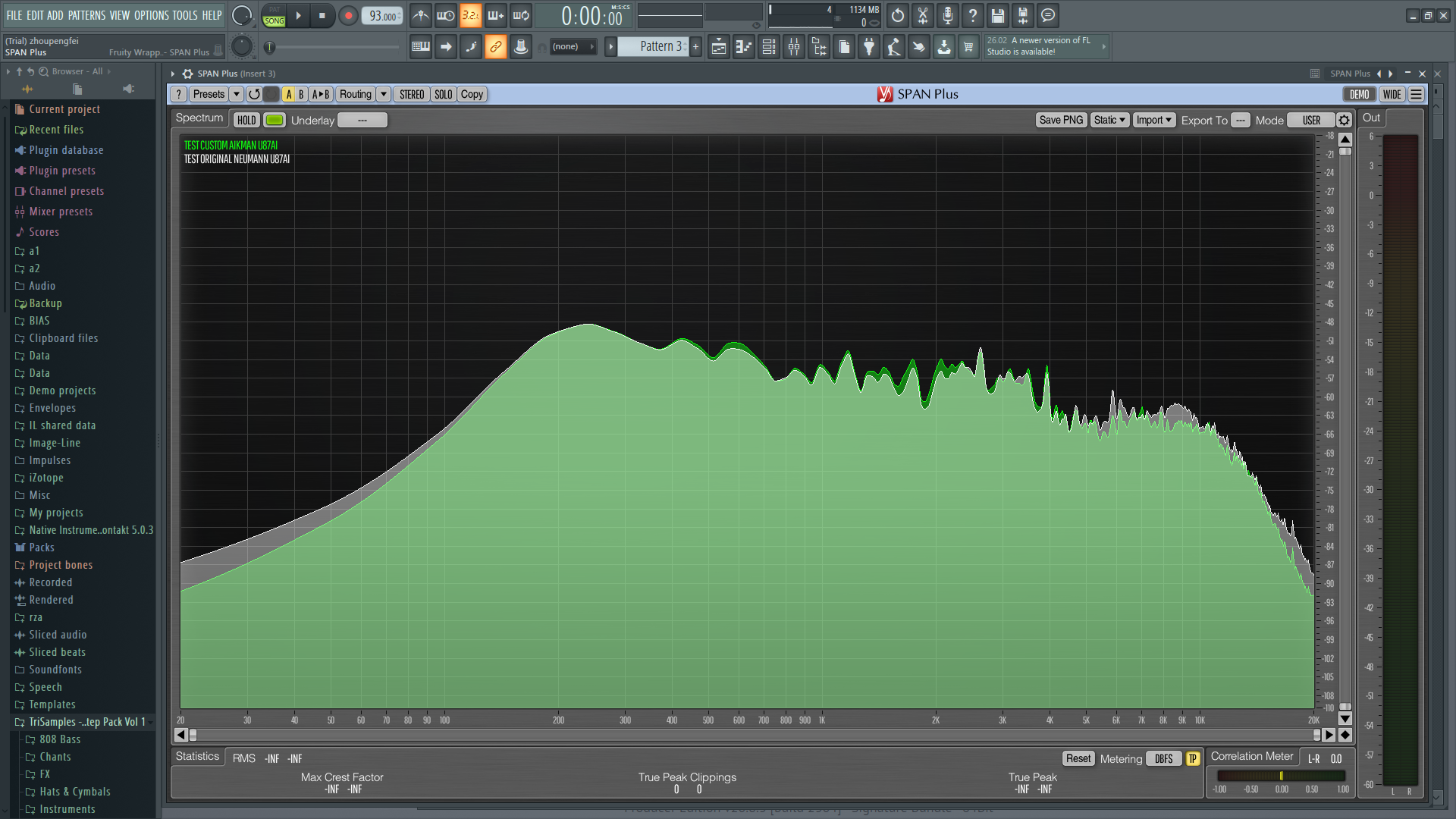
Task: Toggle the PAT/SONG mode switch
Action: [274, 15]
